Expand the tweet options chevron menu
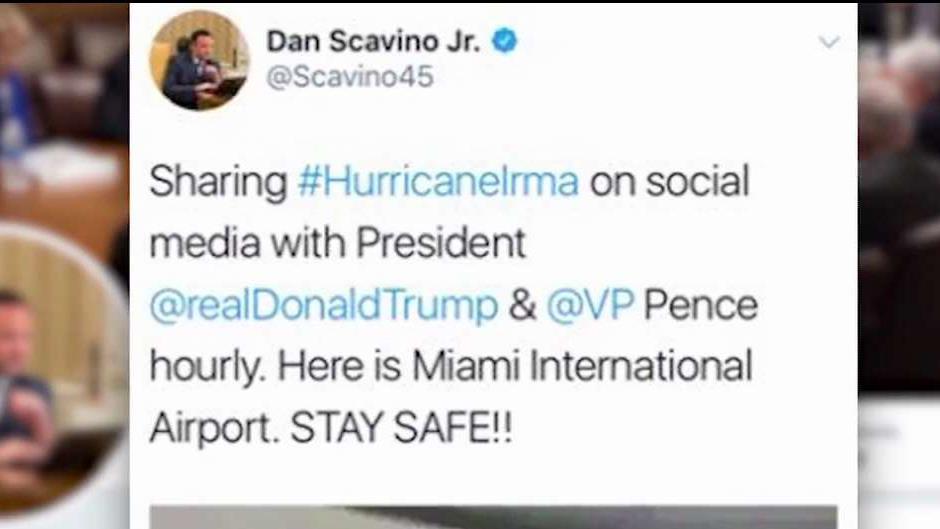Viewport: 940px width, 529px height. [x=829, y=41]
